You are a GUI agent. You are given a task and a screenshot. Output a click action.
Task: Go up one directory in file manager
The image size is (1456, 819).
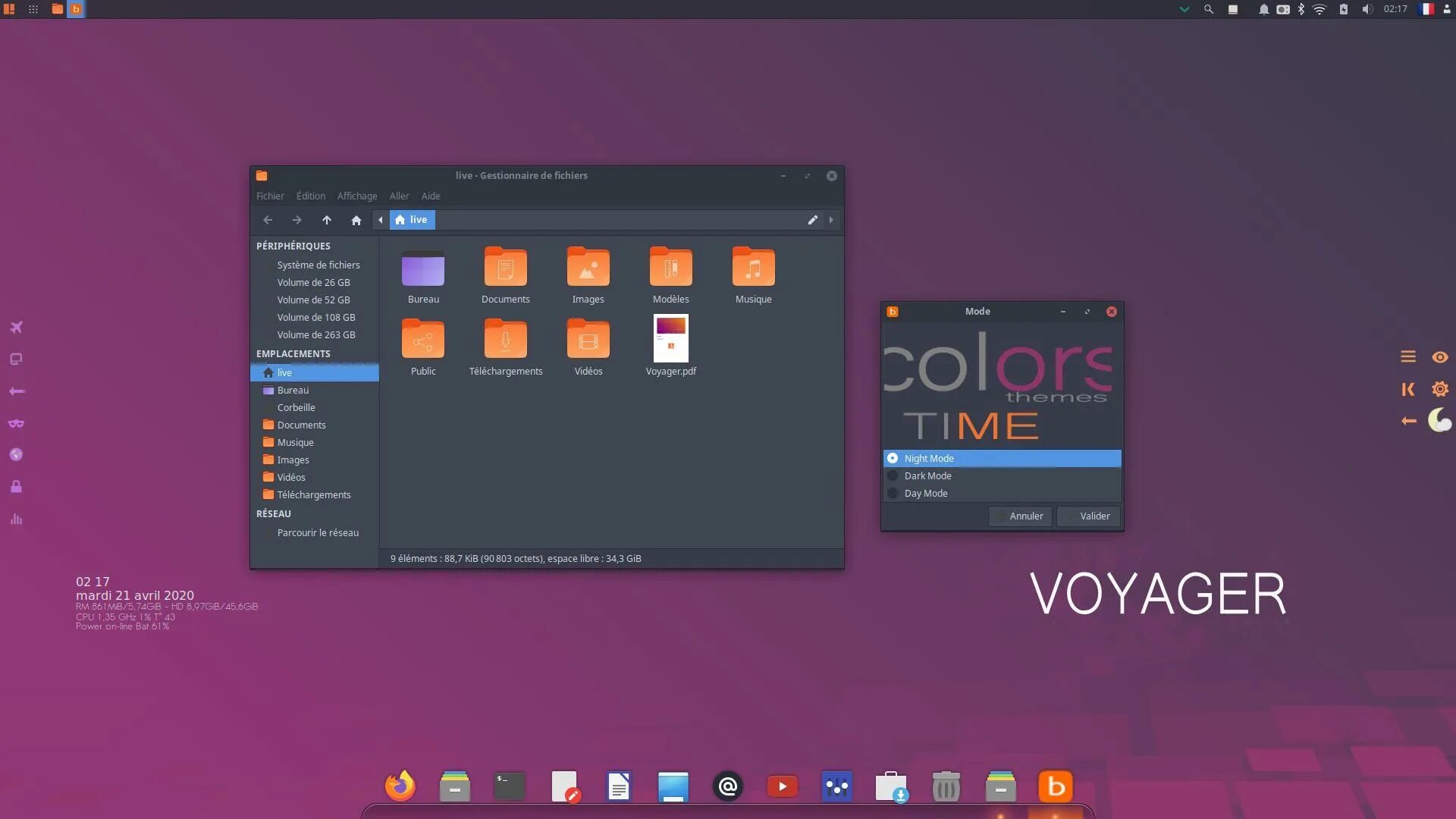pyautogui.click(x=327, y=220)
